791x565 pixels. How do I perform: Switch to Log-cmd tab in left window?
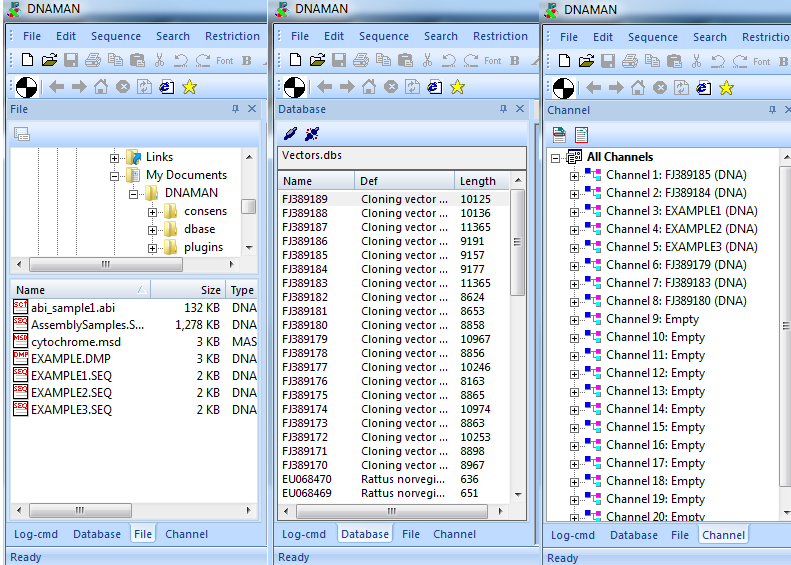(x=36, y=534)
